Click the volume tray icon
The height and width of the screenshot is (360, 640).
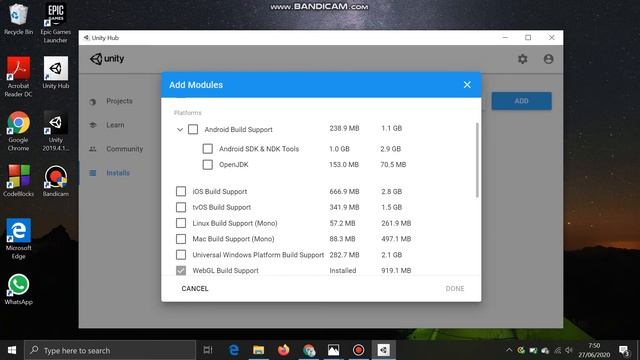[569, 350]
